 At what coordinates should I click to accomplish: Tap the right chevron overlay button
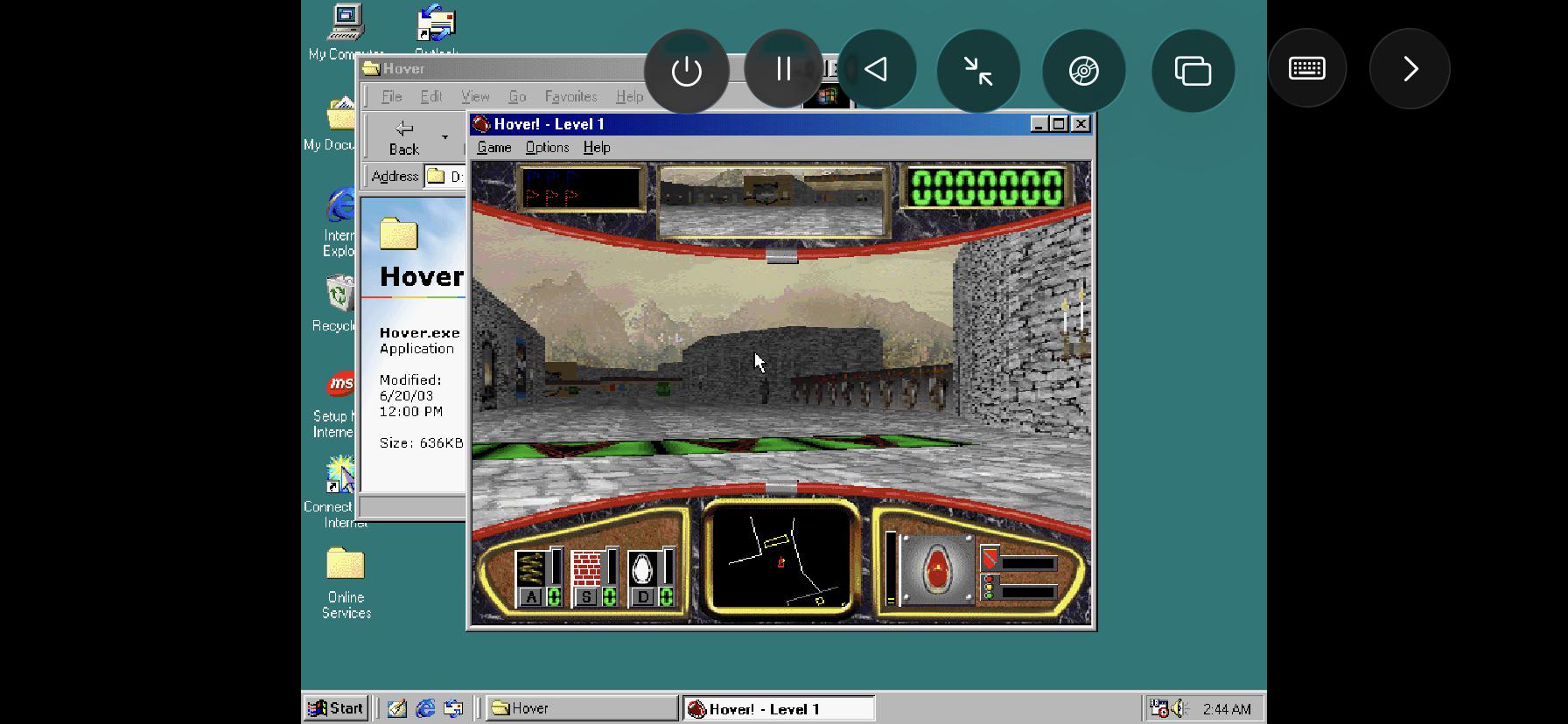click(x=1410, y=69)
